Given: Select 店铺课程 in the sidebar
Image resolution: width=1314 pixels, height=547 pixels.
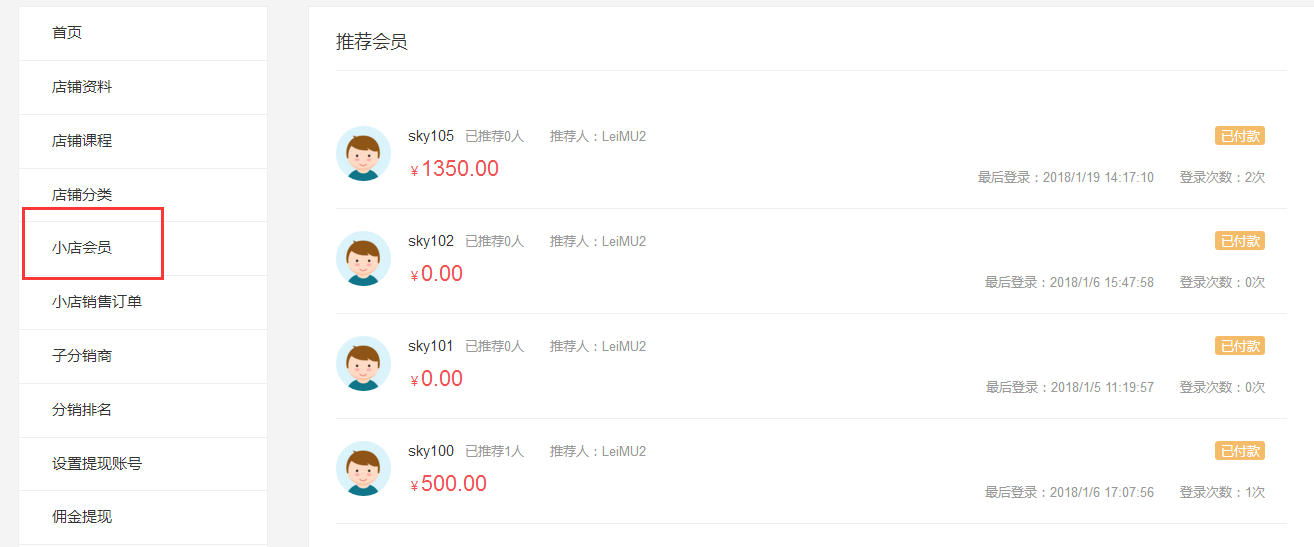Looking at the screenshot, I should coord(143,141).
